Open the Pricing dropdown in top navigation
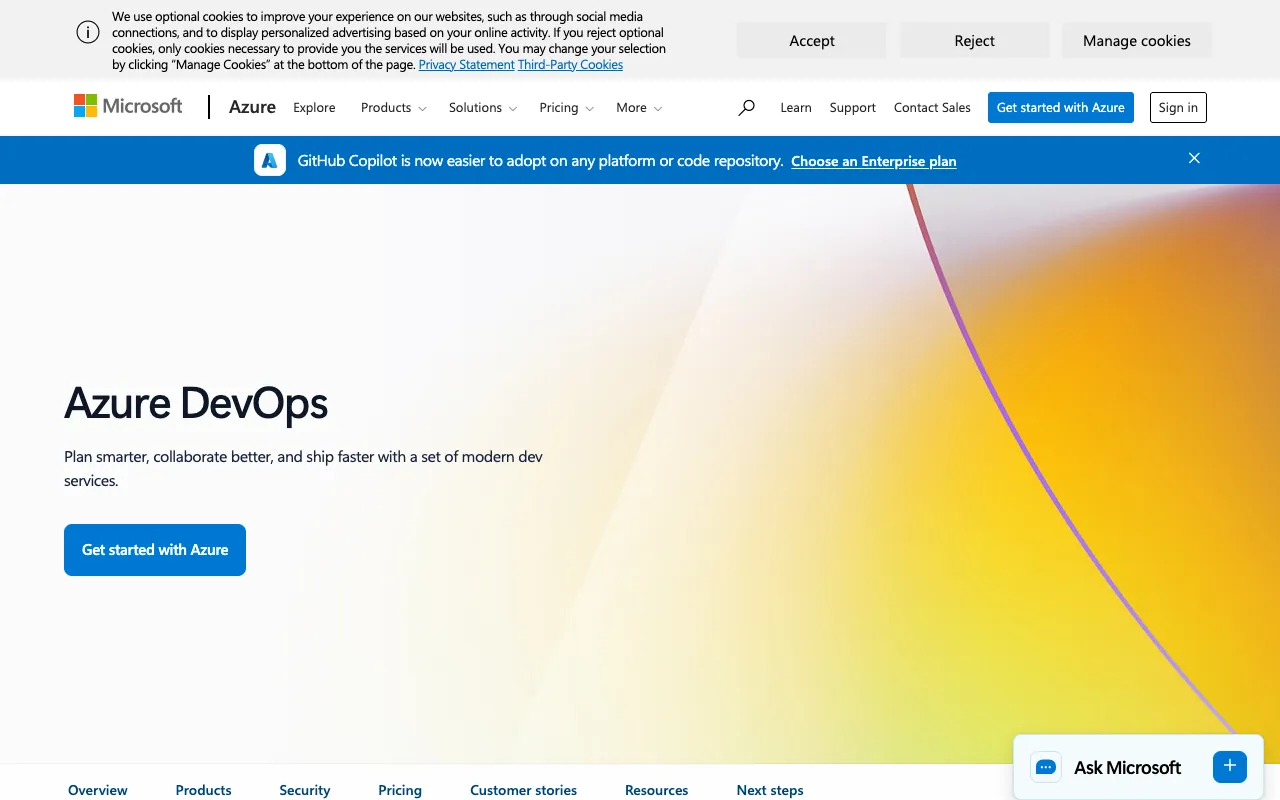Screen dimensions: 1280x800 click(566, 107)
